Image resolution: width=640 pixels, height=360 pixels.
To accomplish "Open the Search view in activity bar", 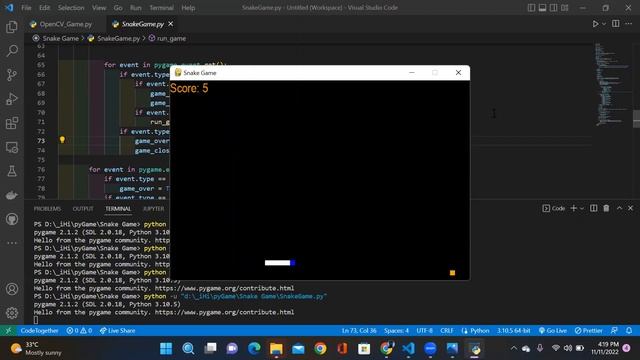I will click(x=12, y=51).
